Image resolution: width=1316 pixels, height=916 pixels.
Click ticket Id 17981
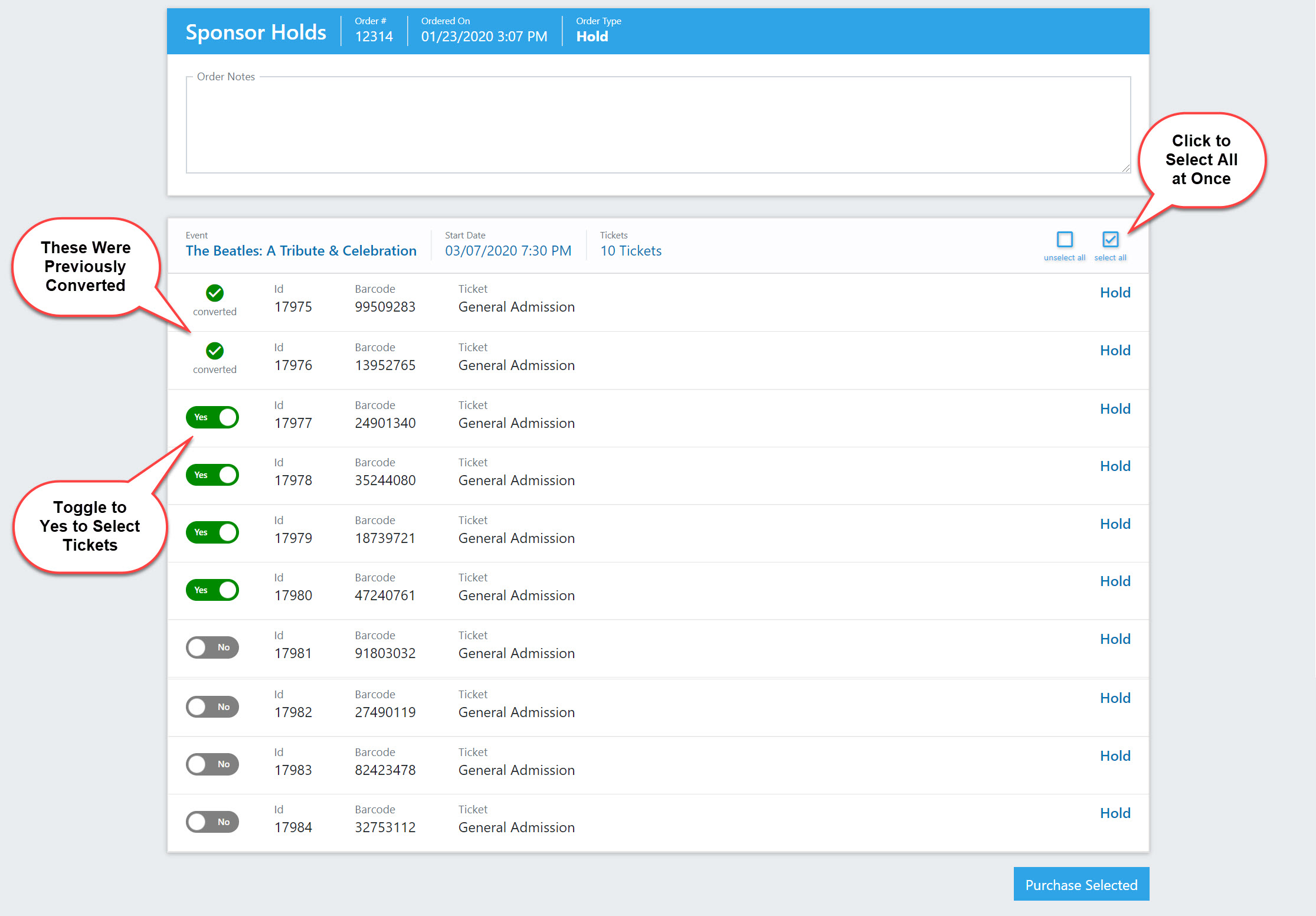click(x=293, y=653)
